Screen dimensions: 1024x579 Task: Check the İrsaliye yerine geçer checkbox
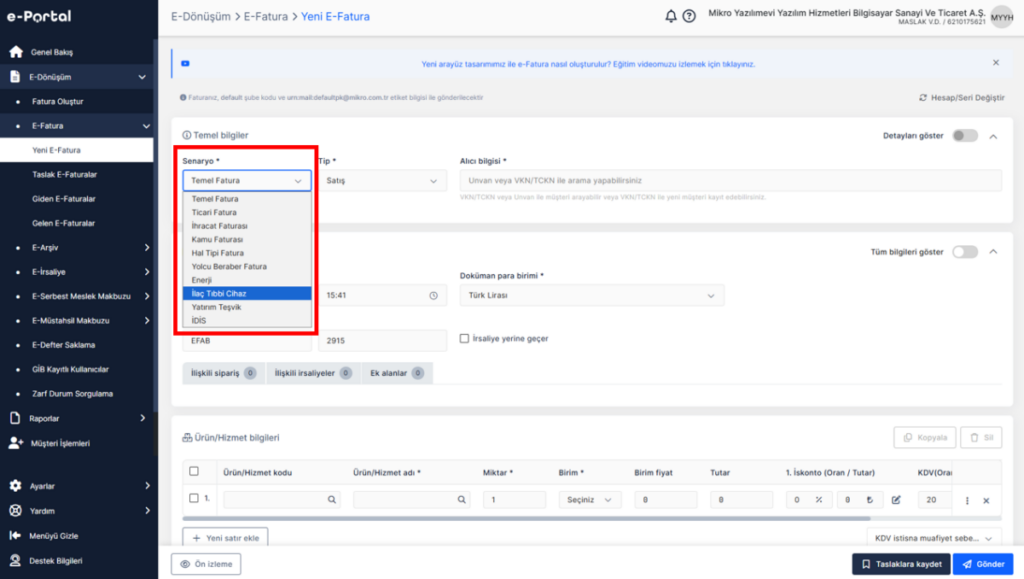click(x=464, y=339)
